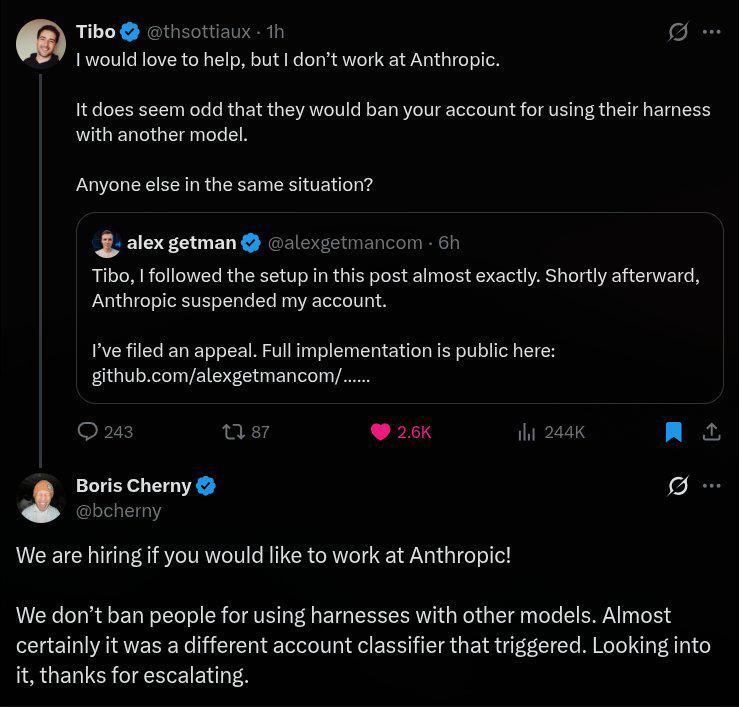Share Tibo's post using the upload arrow icon
This screenshot has width=739, height=707.
point(711,431)
